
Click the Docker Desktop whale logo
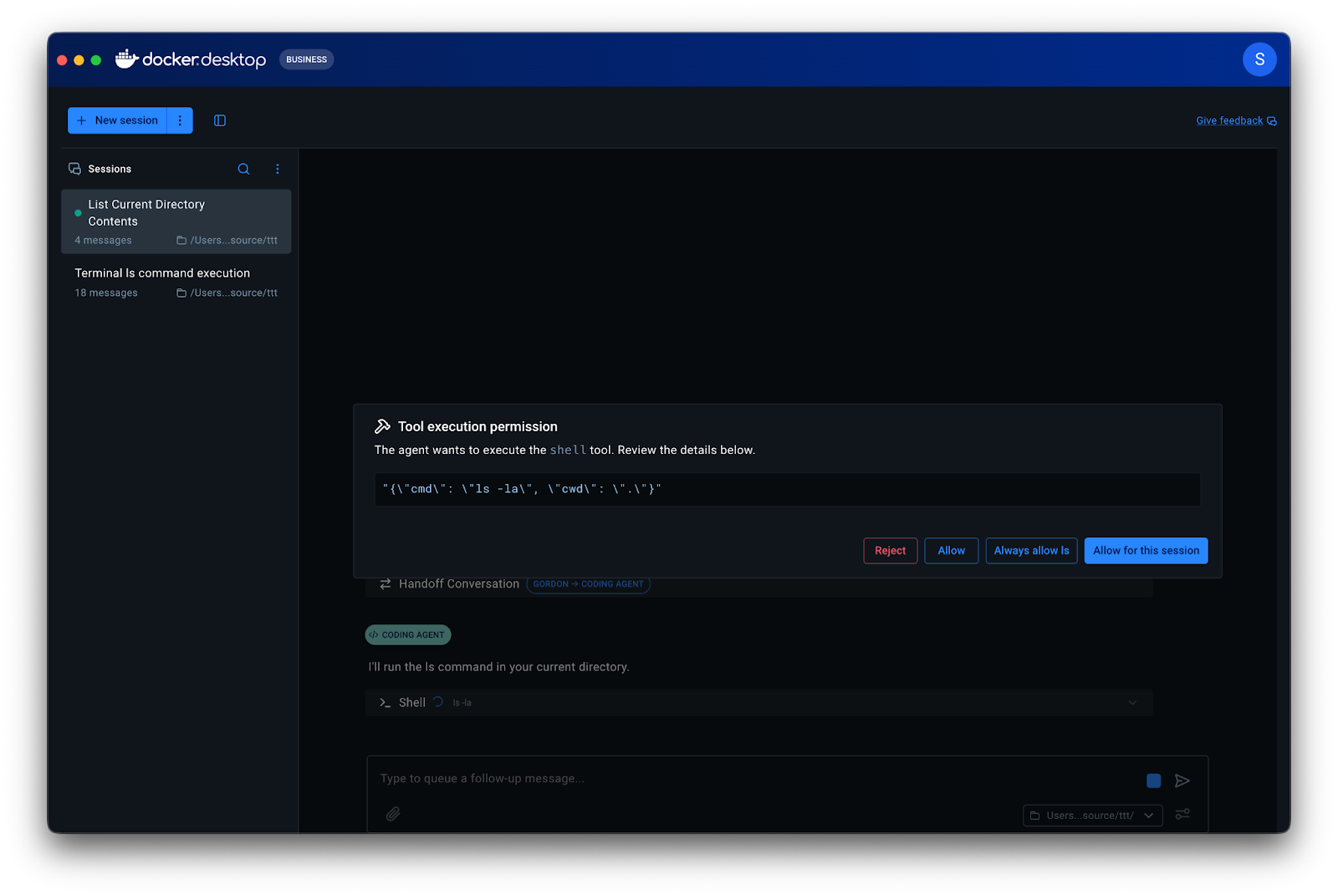126,59
